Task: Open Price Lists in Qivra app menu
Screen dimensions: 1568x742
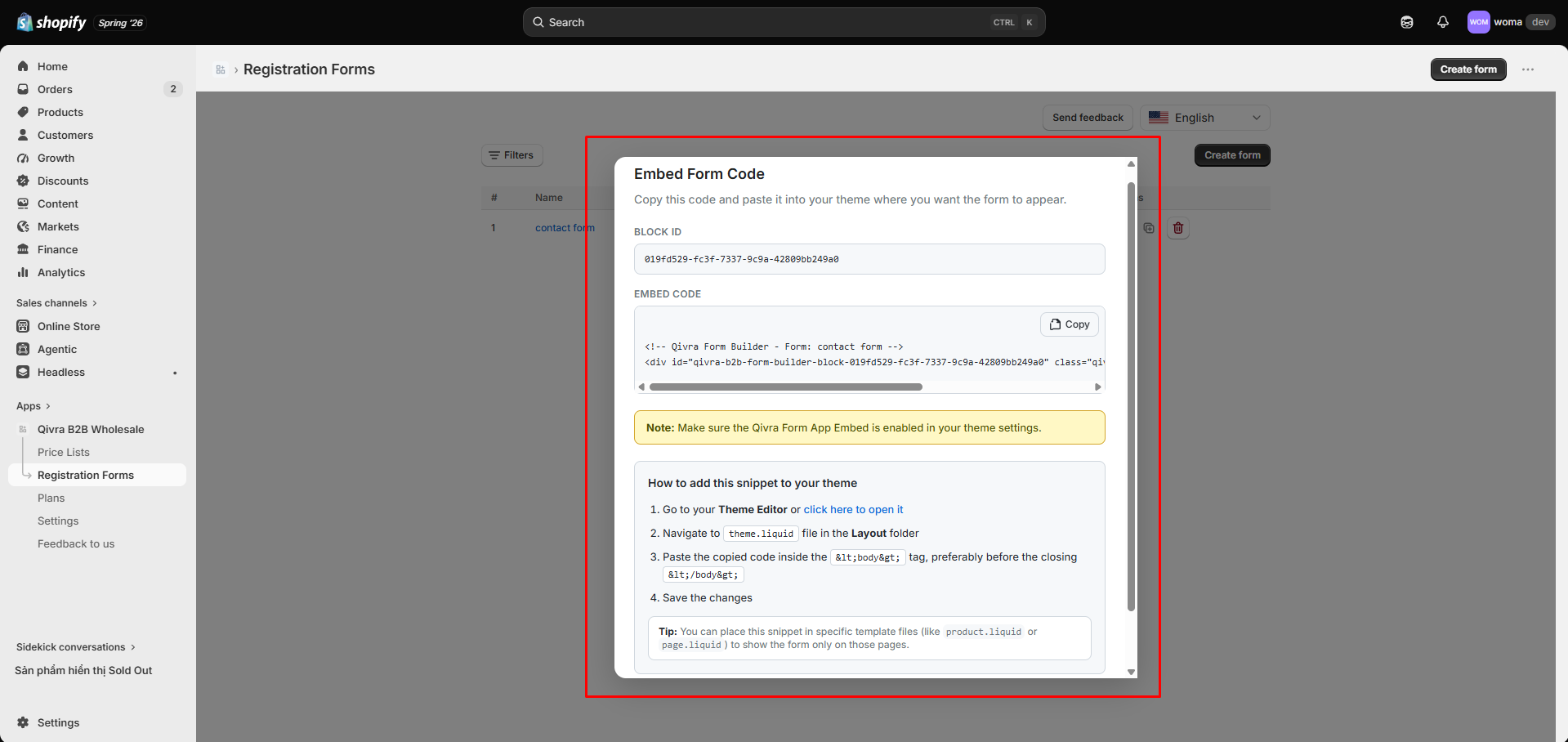Action: click(x=64, y=452)
